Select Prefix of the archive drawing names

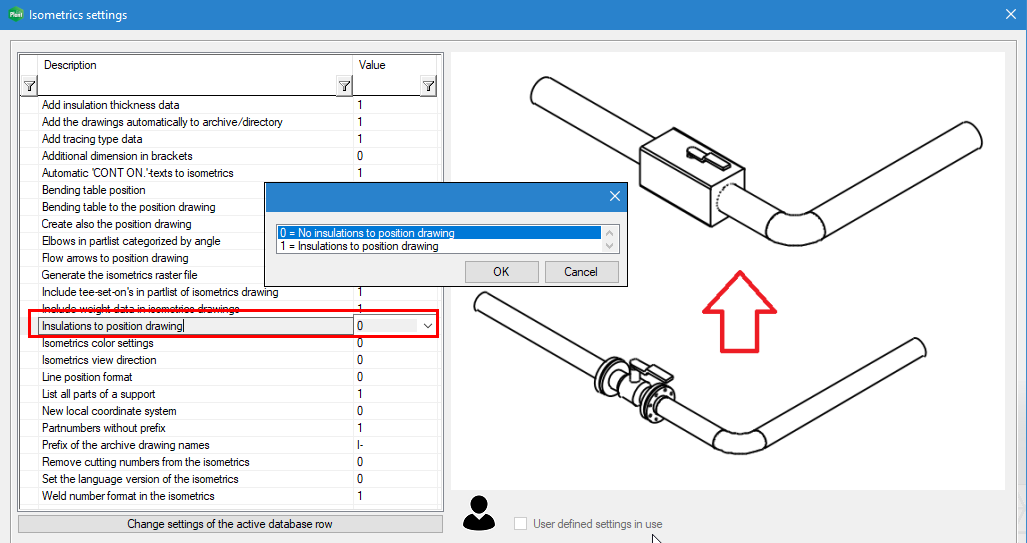click(229, 445)
